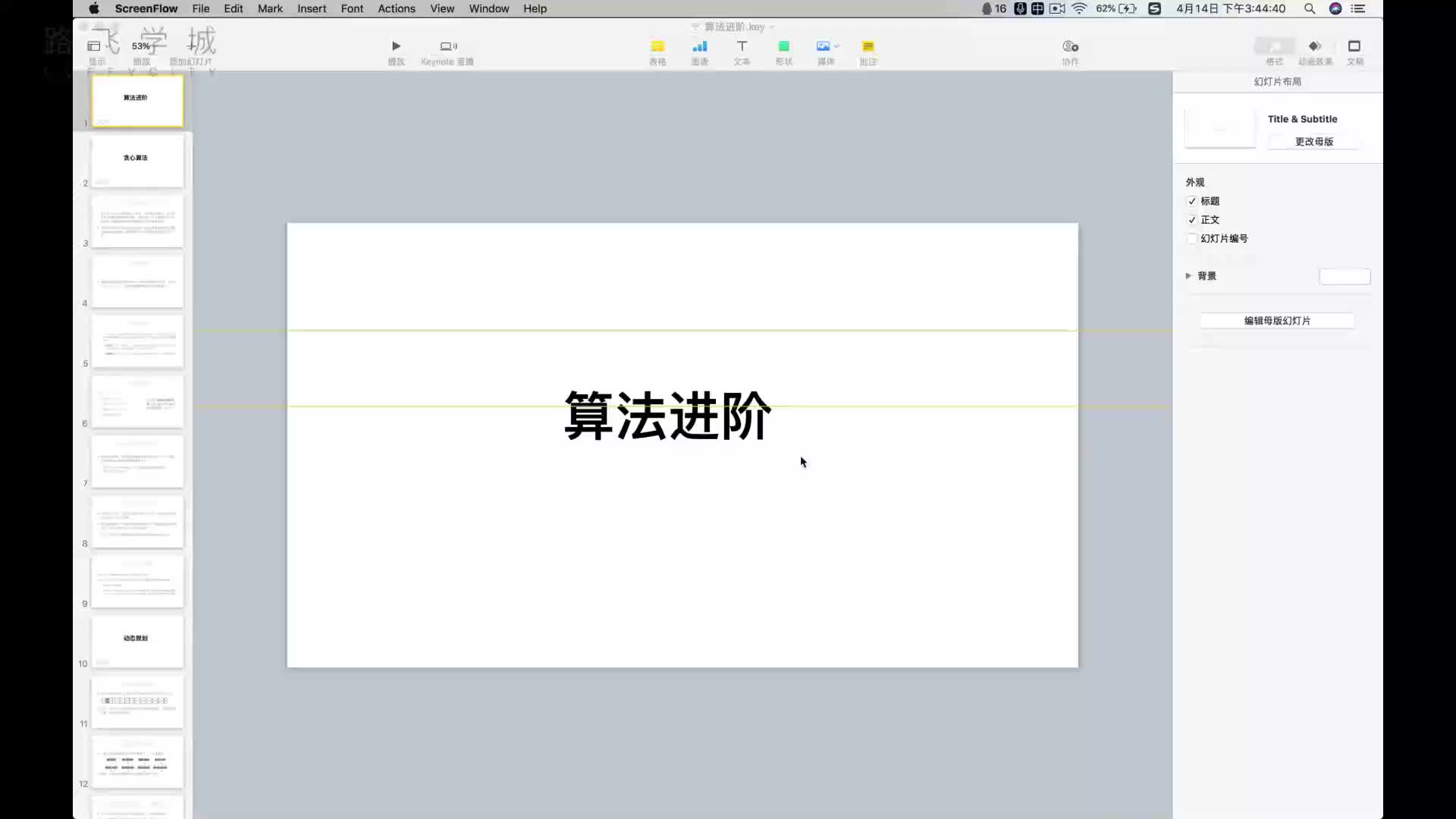Open Spotlight search
The image size is (1456, 819).
click(1310, 8)
